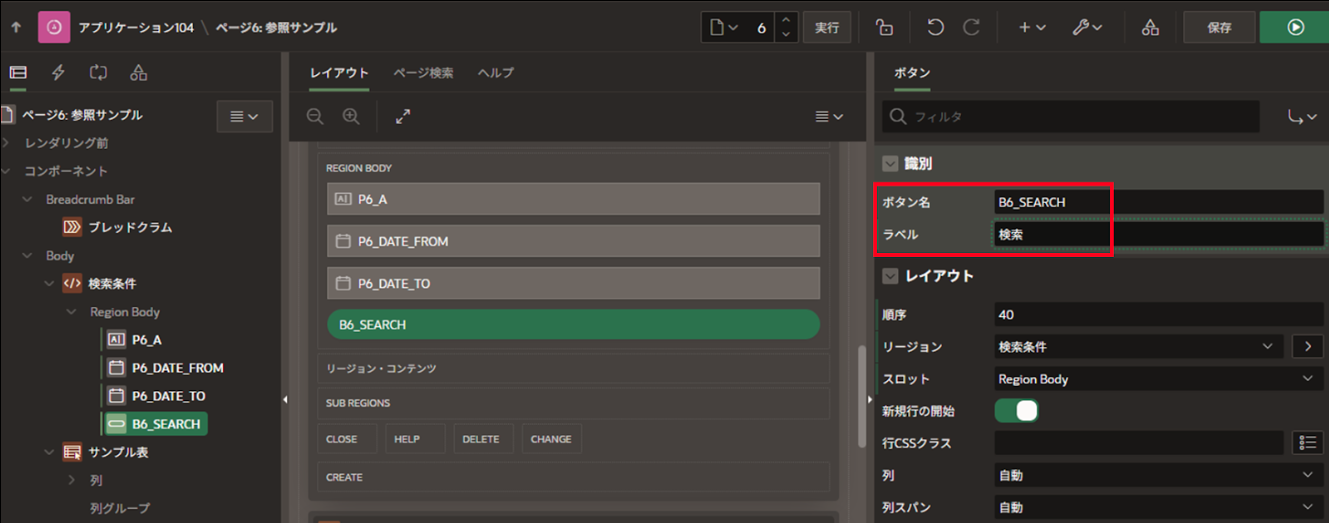This screenshot has width=1329, height=523.
Task: Open the Processing tab icon in left pane
Action: (x=98, y=73)
